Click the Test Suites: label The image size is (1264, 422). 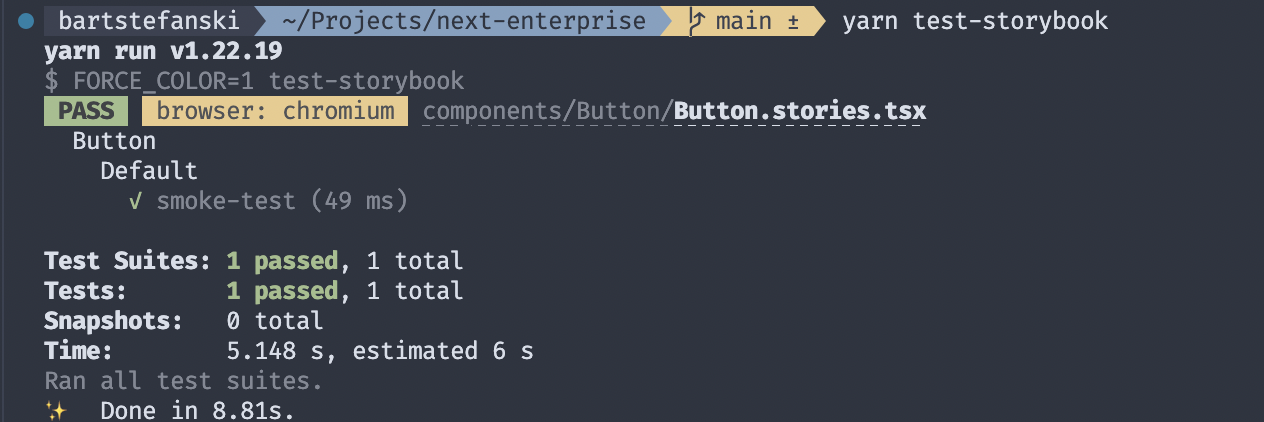tap(128, 261)
